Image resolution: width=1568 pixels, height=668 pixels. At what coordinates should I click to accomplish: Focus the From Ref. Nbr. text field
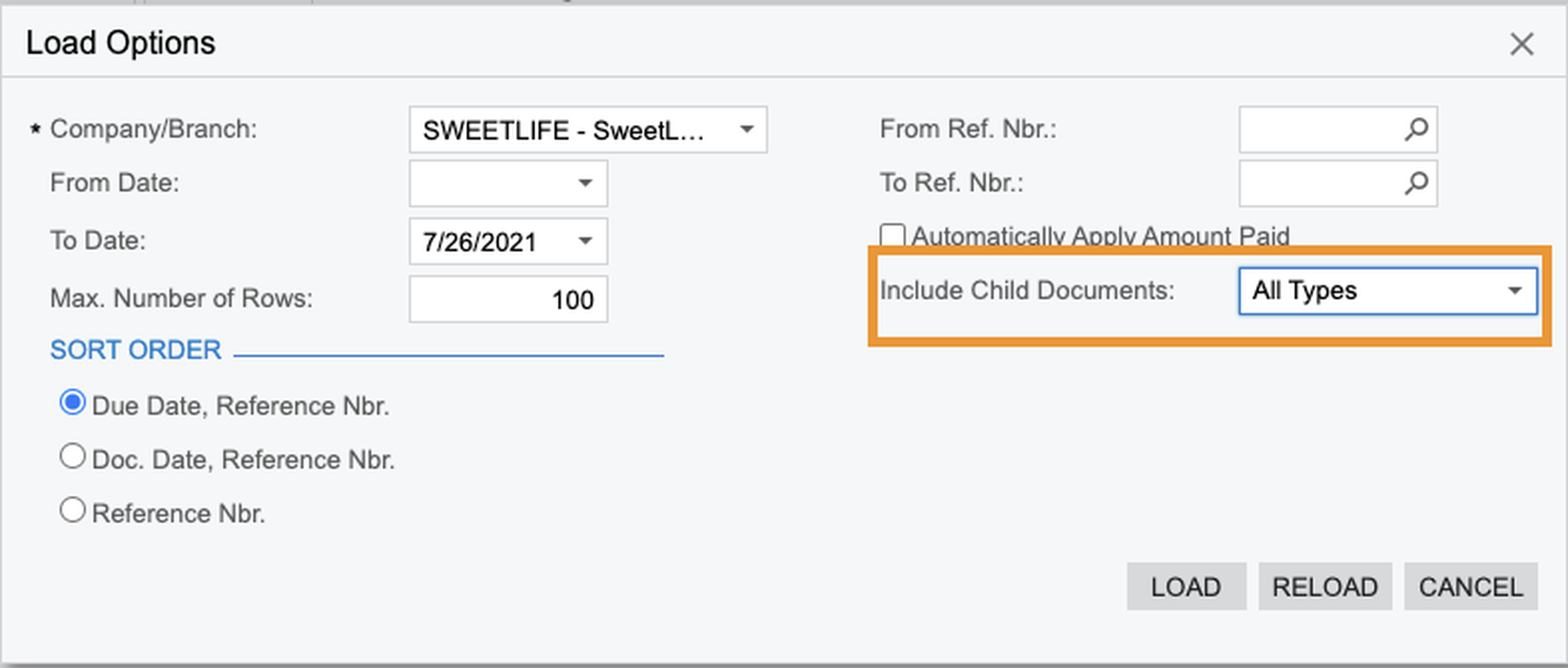1318,130
